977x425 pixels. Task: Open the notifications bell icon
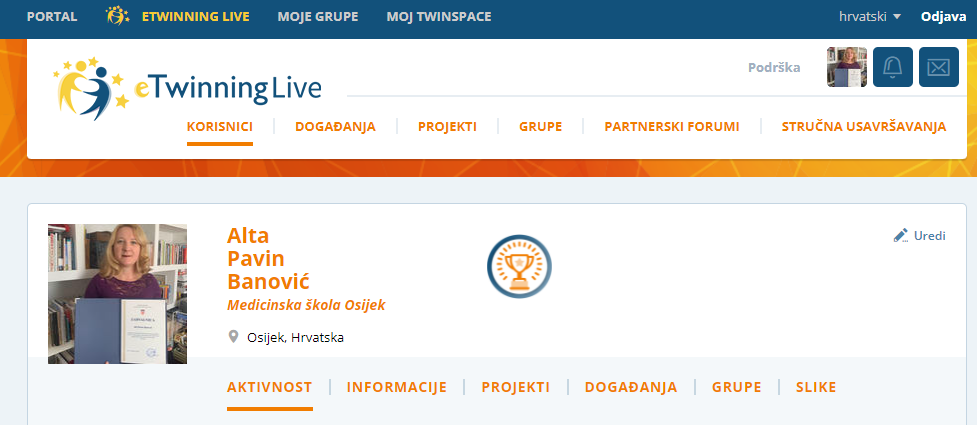pyautogui.click(x=892, y=67)
